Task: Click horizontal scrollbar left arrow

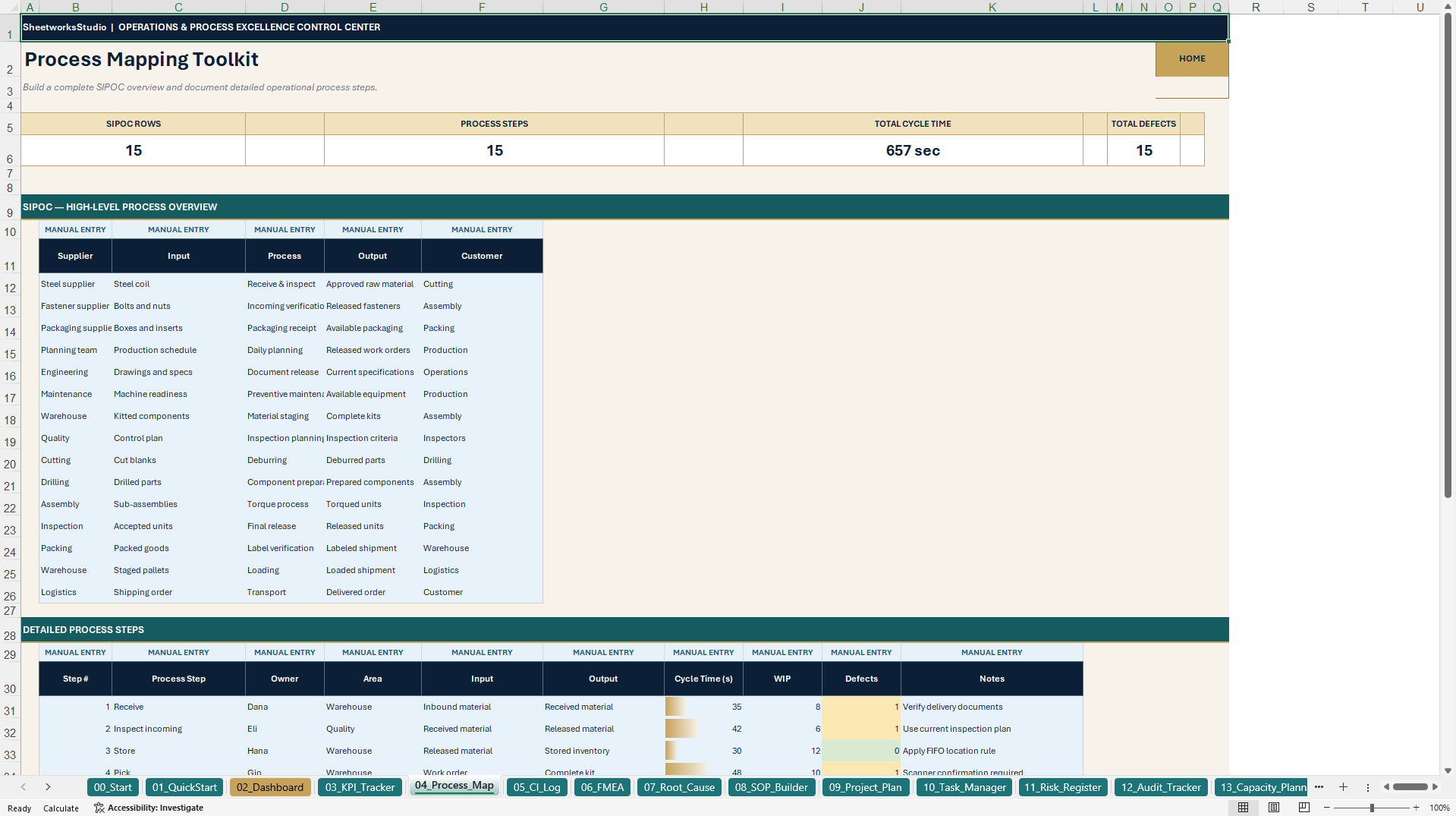Action: pyautogui.click(x=1387, y=787)
